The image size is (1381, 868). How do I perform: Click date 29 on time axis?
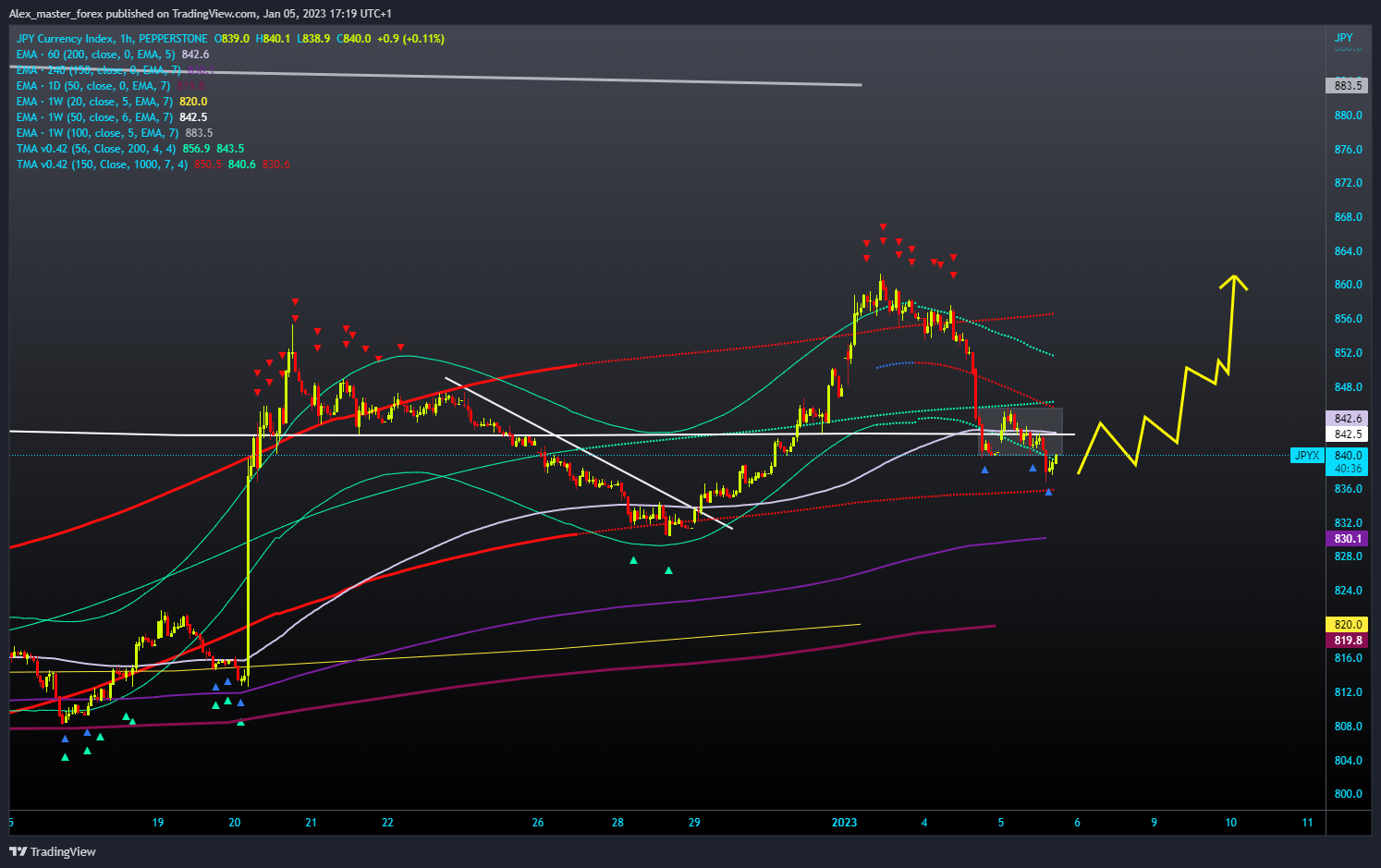point(694,823)
